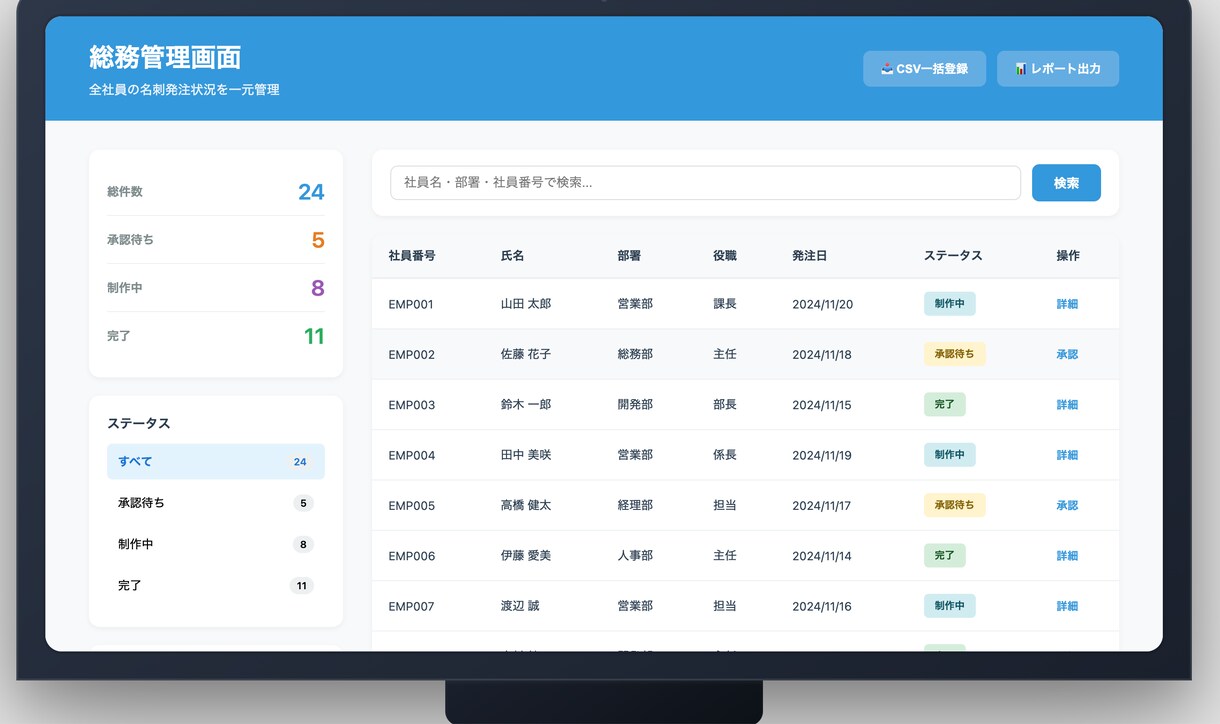
Task: Click 完了 status badge for EMP003
Action: 945,405
